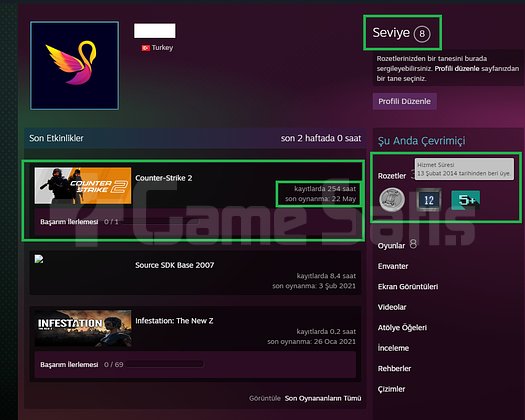Viewport: 525px width, 420px height.
Task: Open Ekran Görüntüleri screenshots page
Action: click(x=408, y=287)
